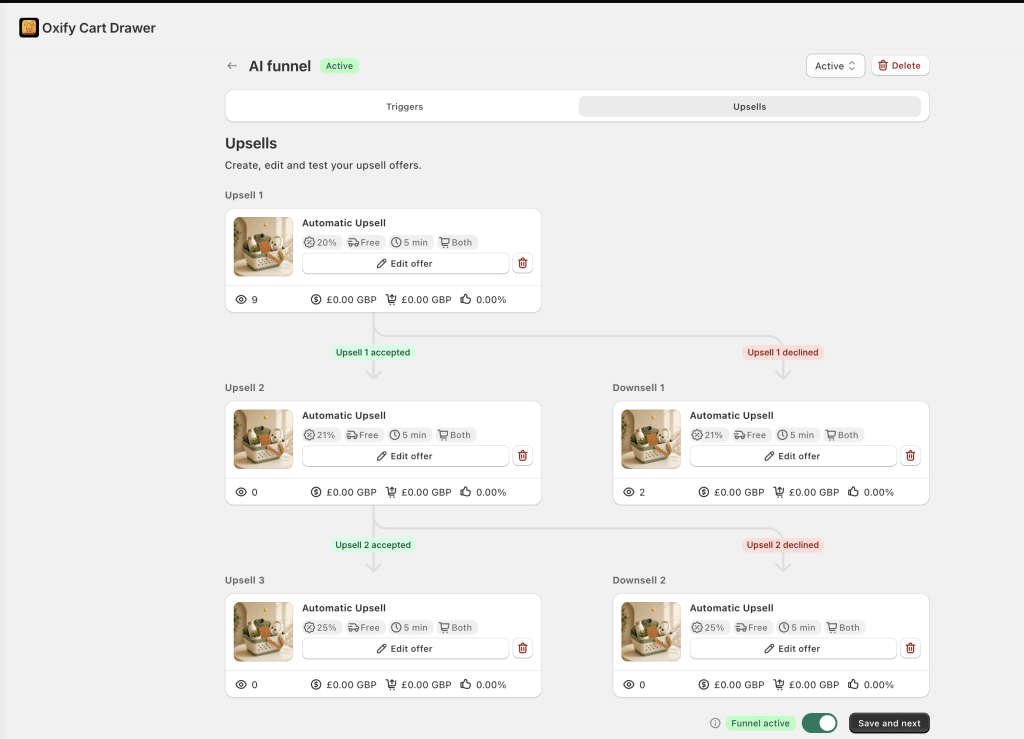Toggle the Funnel active switch

coord(820,723)
